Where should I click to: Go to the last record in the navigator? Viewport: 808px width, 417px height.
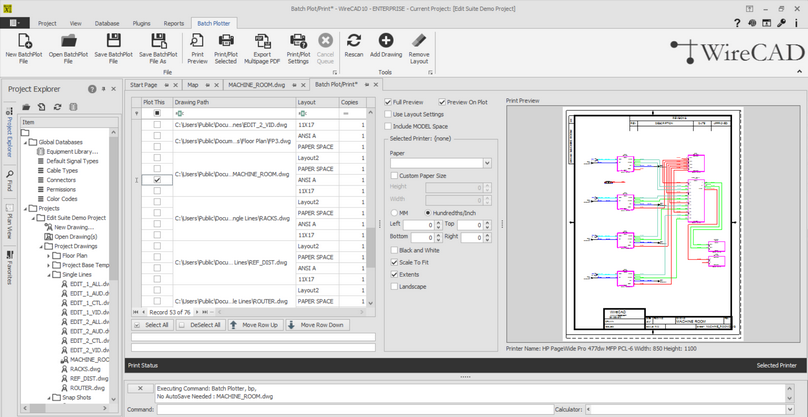click(205, 312)
